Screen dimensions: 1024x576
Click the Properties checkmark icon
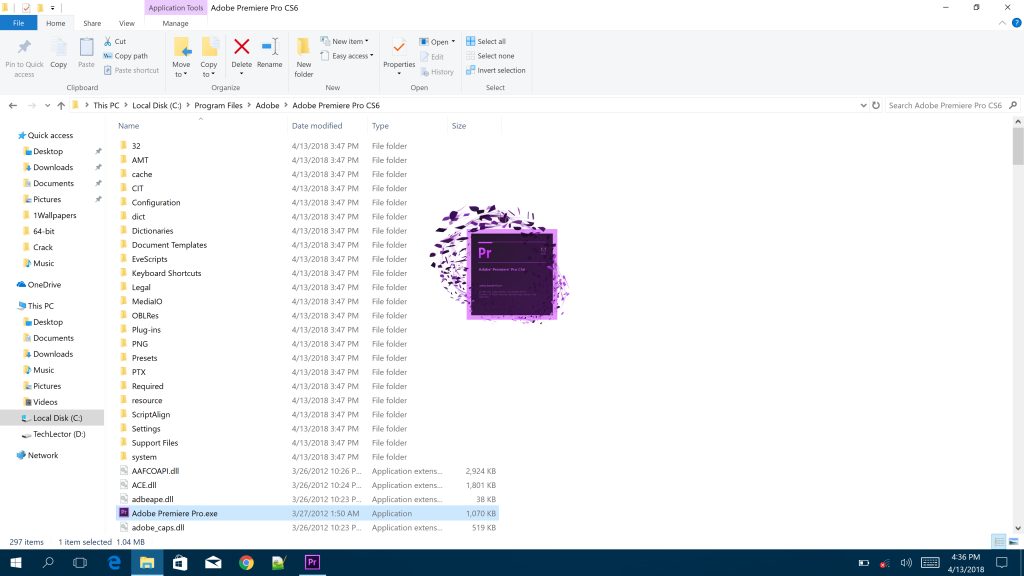click(399, 47)
